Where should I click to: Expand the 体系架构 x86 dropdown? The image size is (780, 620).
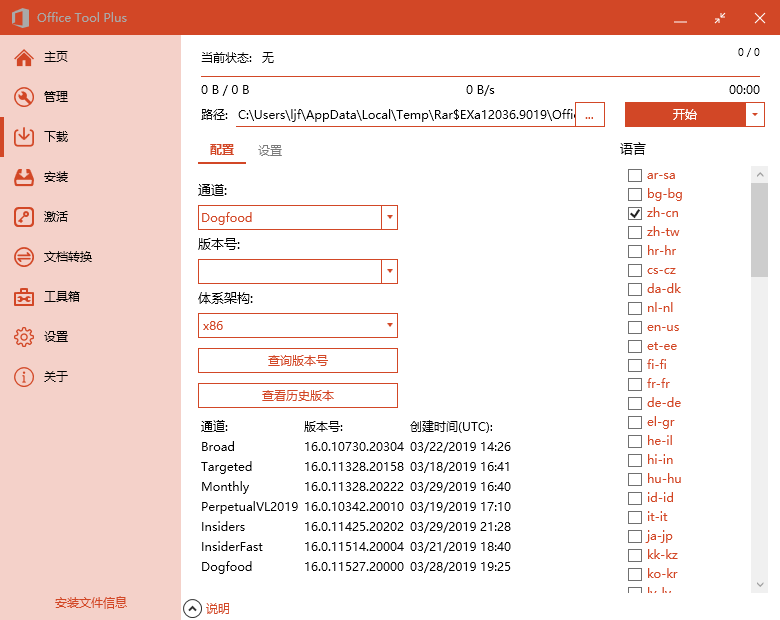(x=389, y=325)
